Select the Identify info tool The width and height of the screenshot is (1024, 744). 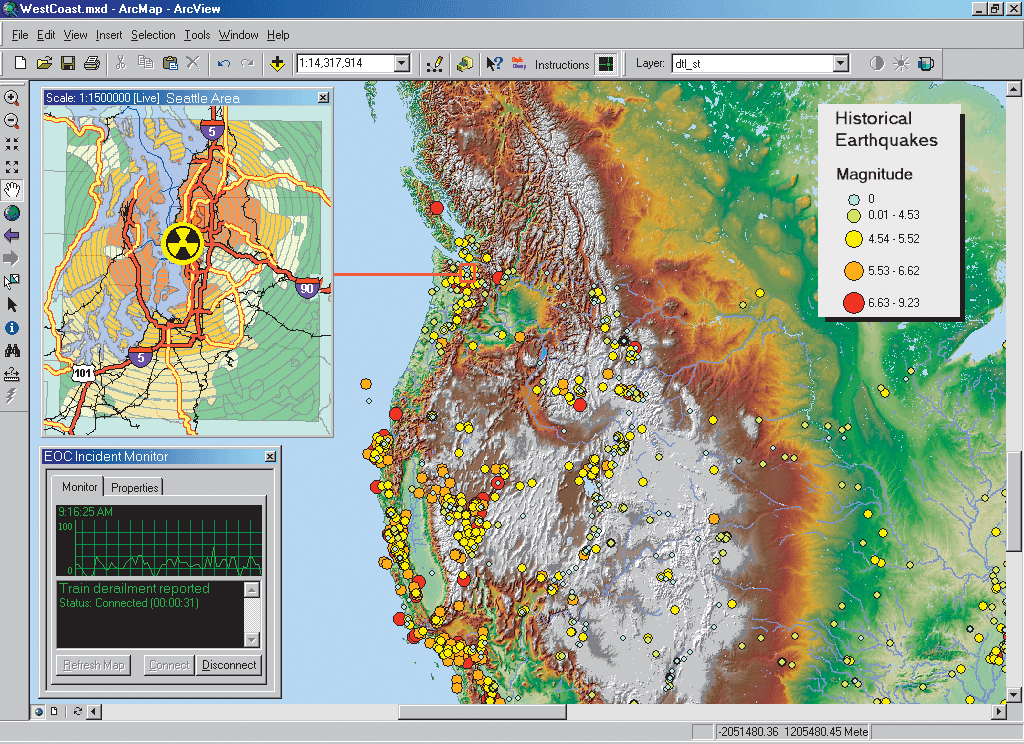[x=12, y=327]
